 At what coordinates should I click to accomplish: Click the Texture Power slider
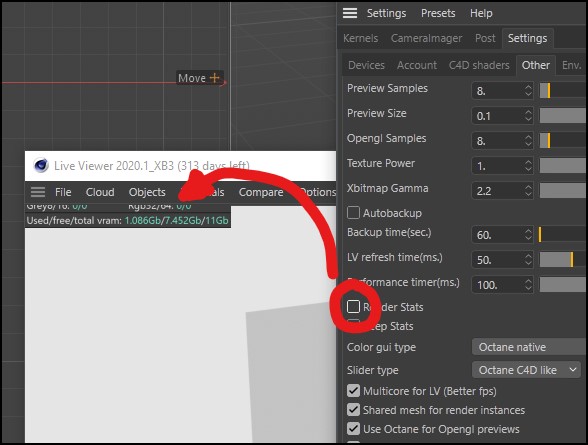(562, 166)
